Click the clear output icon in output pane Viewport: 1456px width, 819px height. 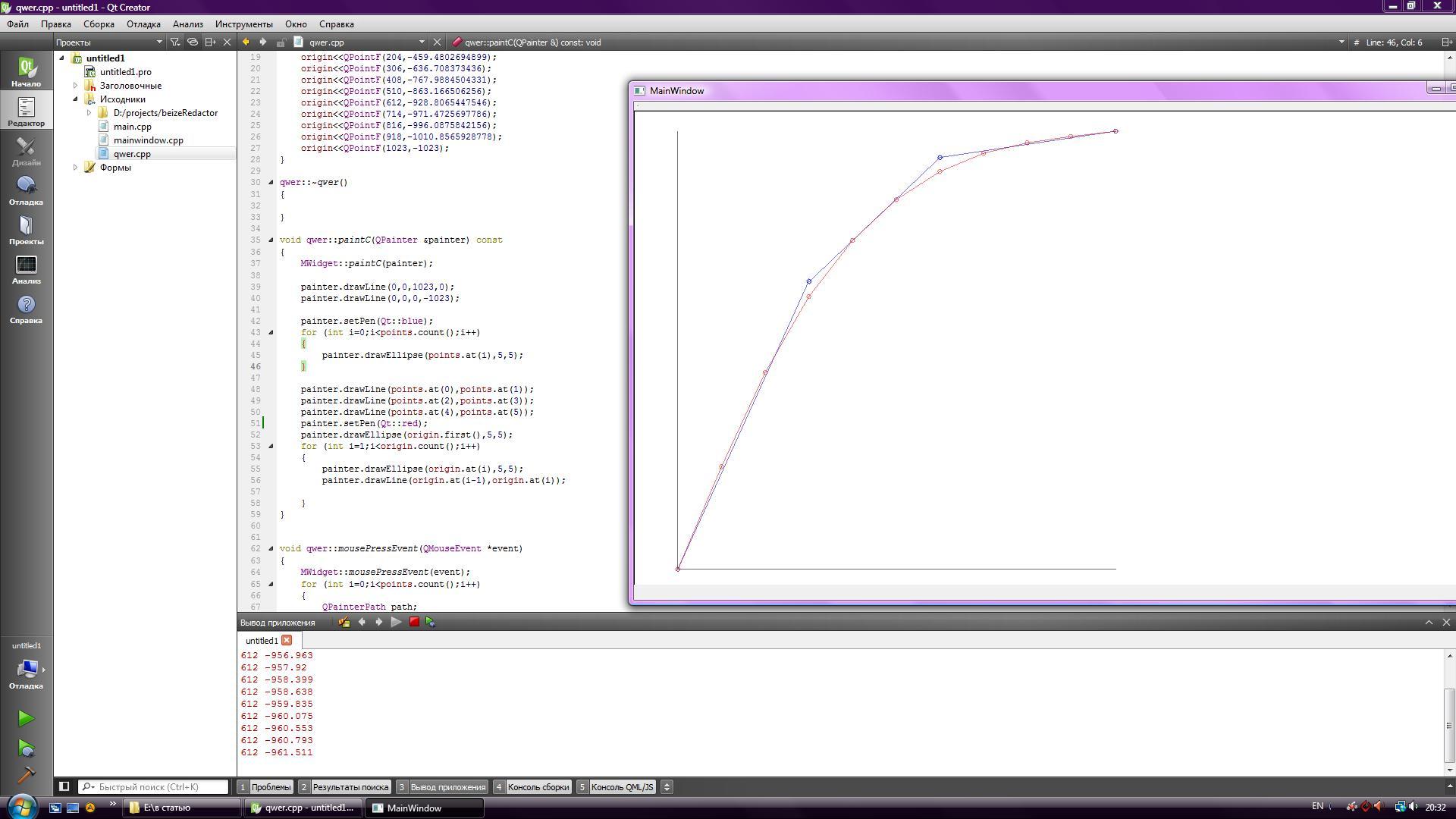tap(344, 622)
